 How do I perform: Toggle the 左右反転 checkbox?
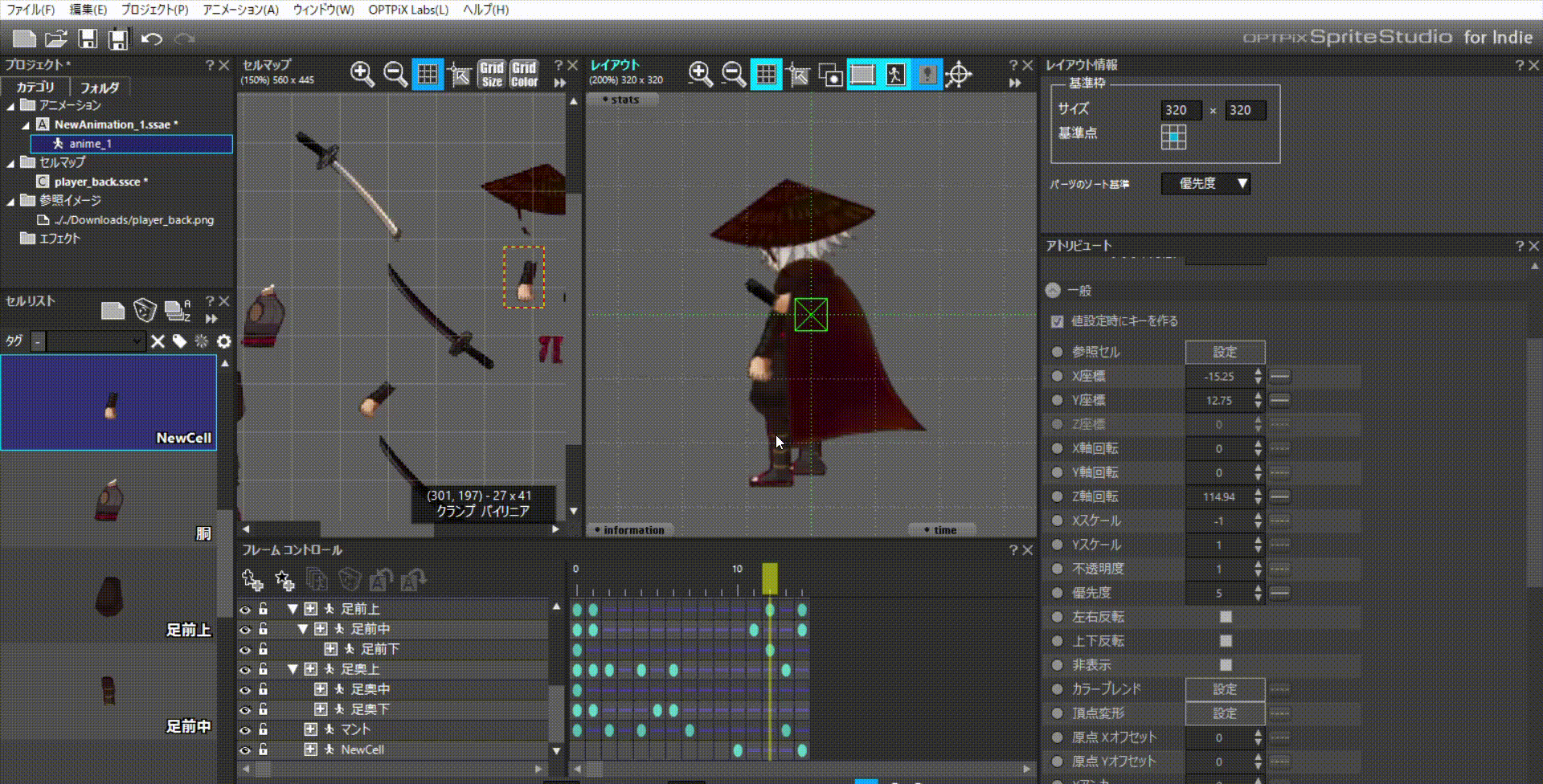click(x=1226, y=617)
